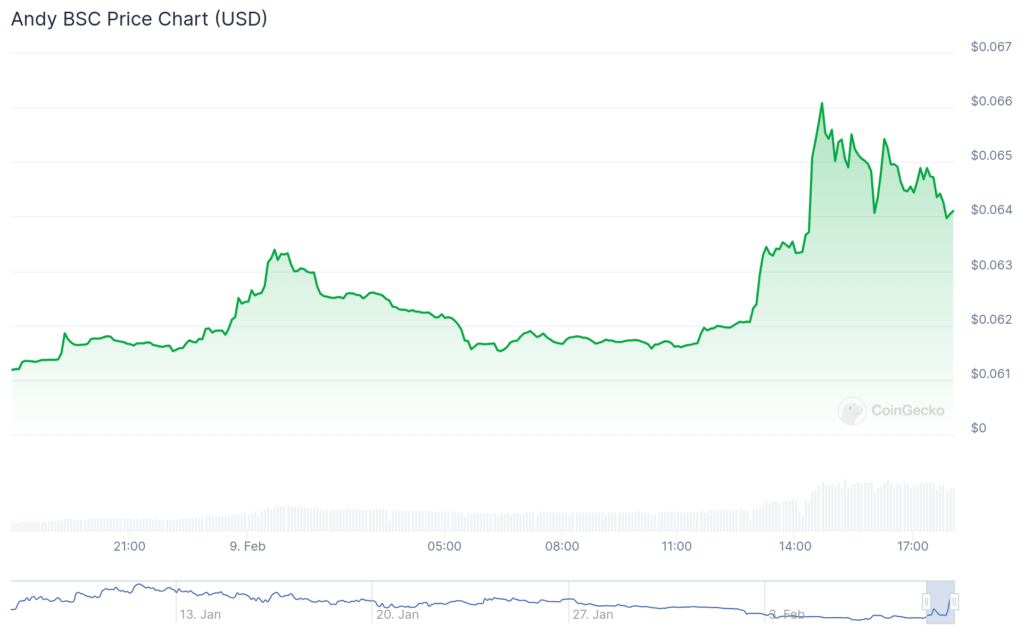Click the 13. Jan navigator date label
The height and width of the screenshot is (639, 1024).
click(x=200, y=614)
